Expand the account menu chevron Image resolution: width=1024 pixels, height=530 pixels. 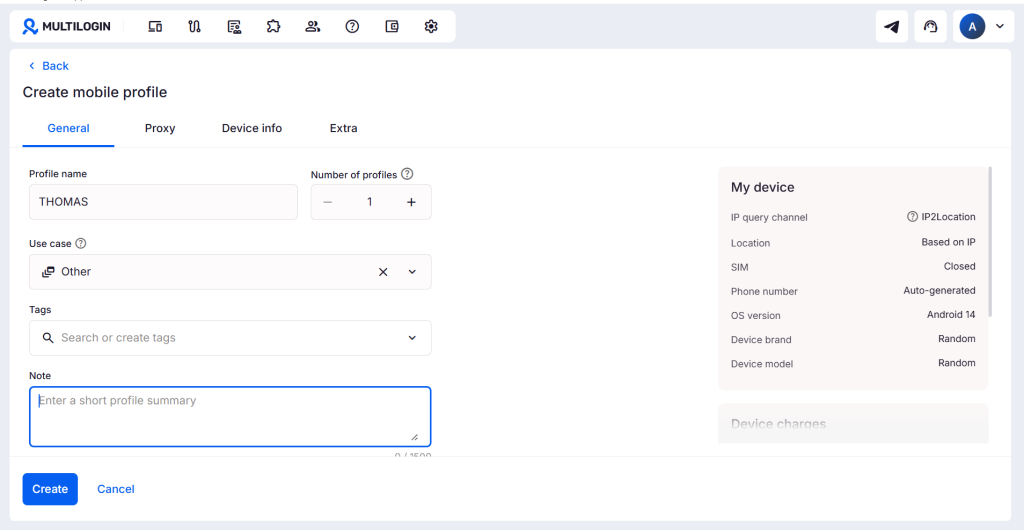pos(1000,27)
